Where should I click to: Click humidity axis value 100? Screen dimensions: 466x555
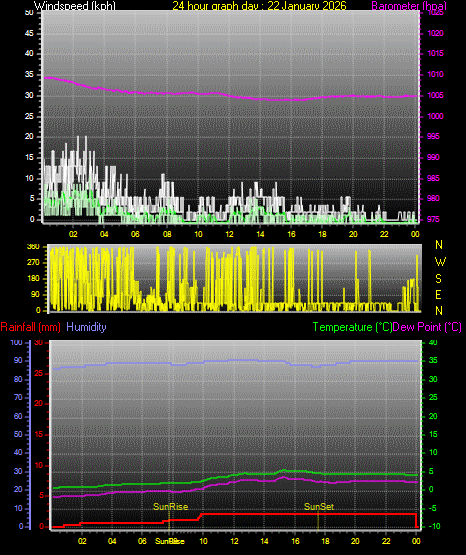tap(17, 342)
